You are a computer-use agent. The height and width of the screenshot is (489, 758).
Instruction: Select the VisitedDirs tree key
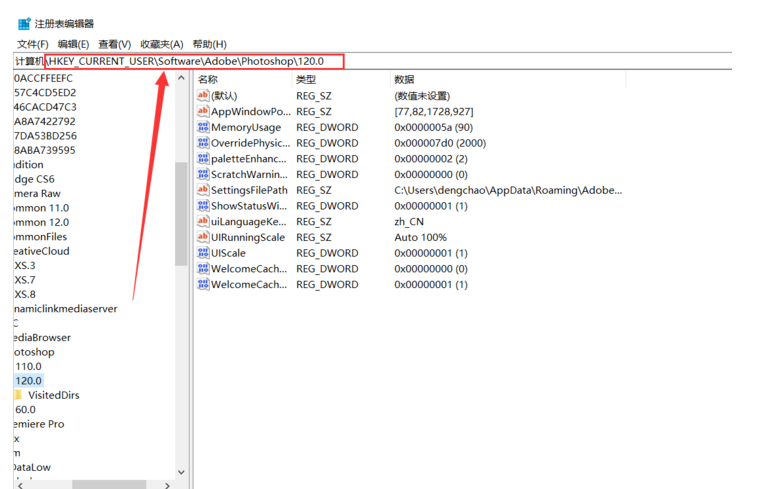click(54, 395)
